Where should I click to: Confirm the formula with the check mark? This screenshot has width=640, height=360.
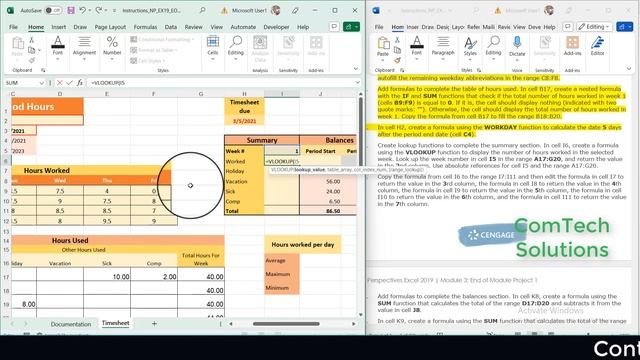coord(69,83)
